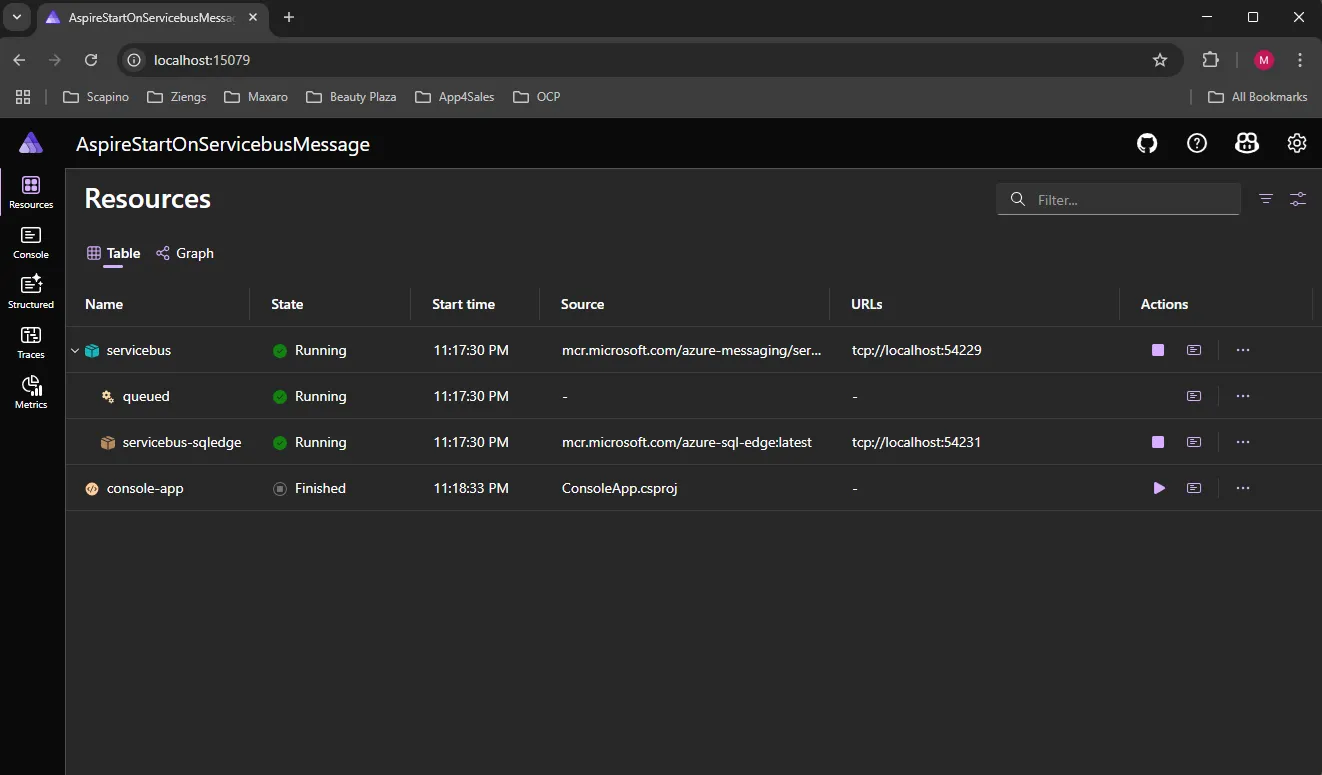Image resolution: width=1322 pixels, height=775 pixels.
Task: Open the Console logs sidebar page
Action: tap(31, 242)
